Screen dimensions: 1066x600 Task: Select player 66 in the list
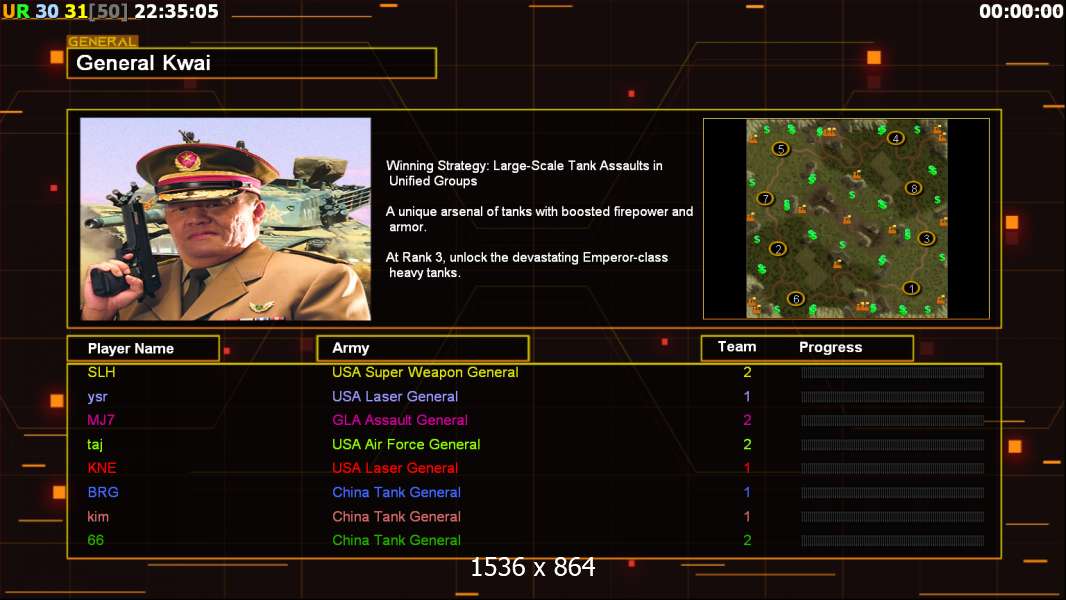(96, 540)
